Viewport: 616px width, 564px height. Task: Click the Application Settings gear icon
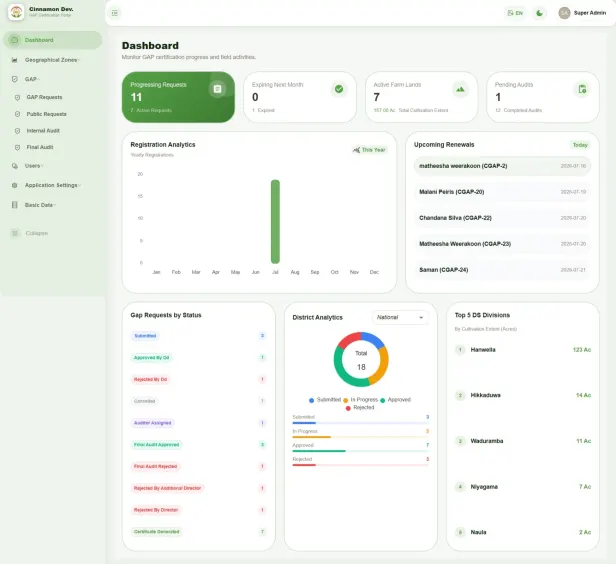[15, 185]
